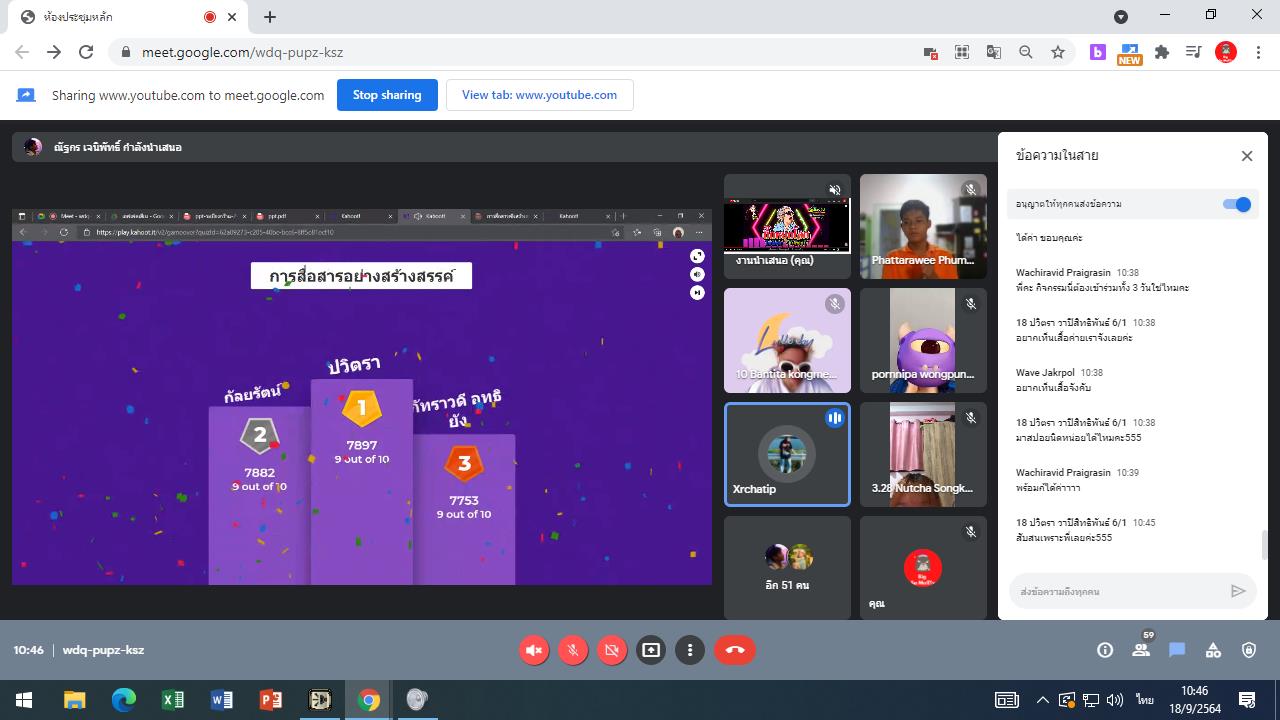Click the address bar meet.google.com URL

pos(242,52)
